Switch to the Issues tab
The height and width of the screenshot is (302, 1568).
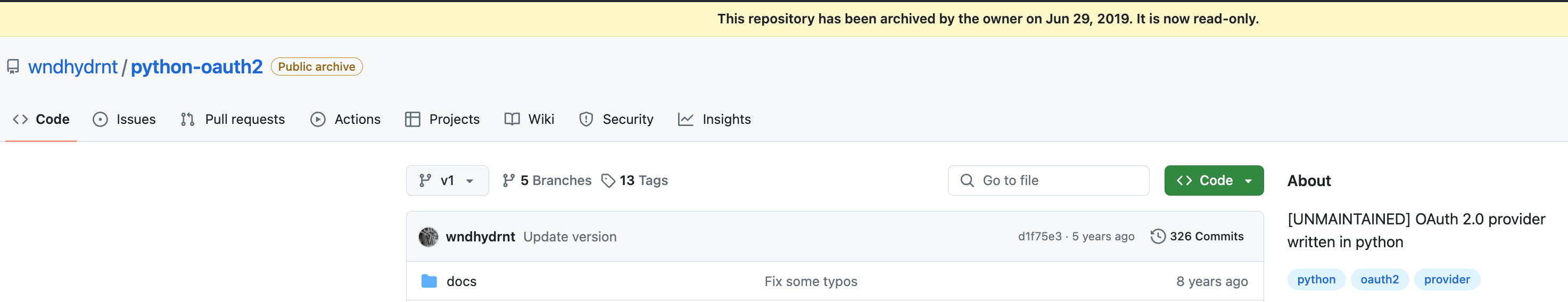tap(124, 119)
